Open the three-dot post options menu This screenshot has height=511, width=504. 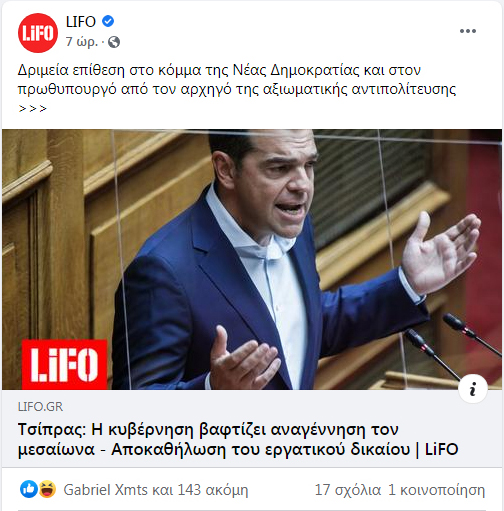click(468, 31)
